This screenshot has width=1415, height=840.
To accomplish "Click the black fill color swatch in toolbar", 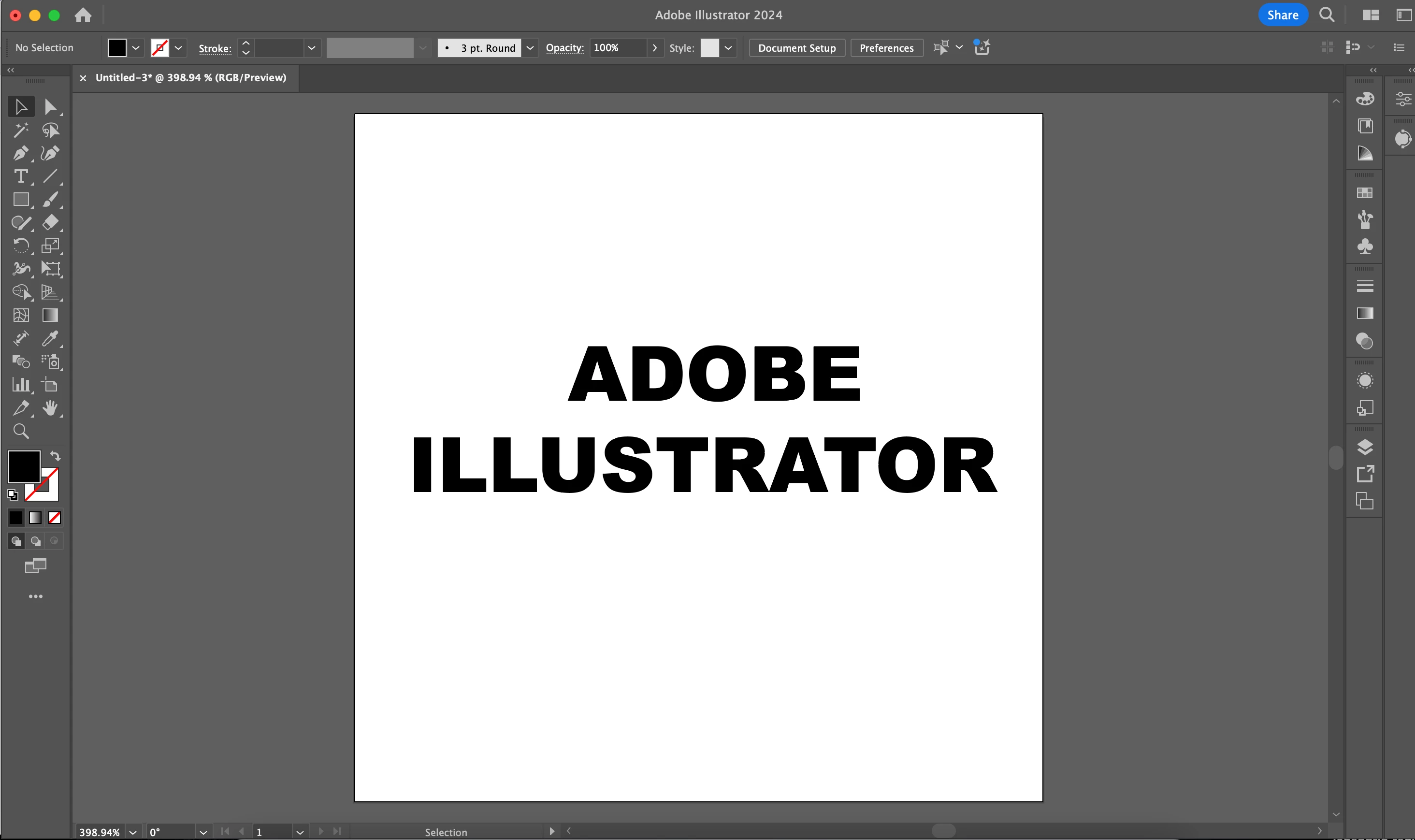I will [x=23, y=465].
